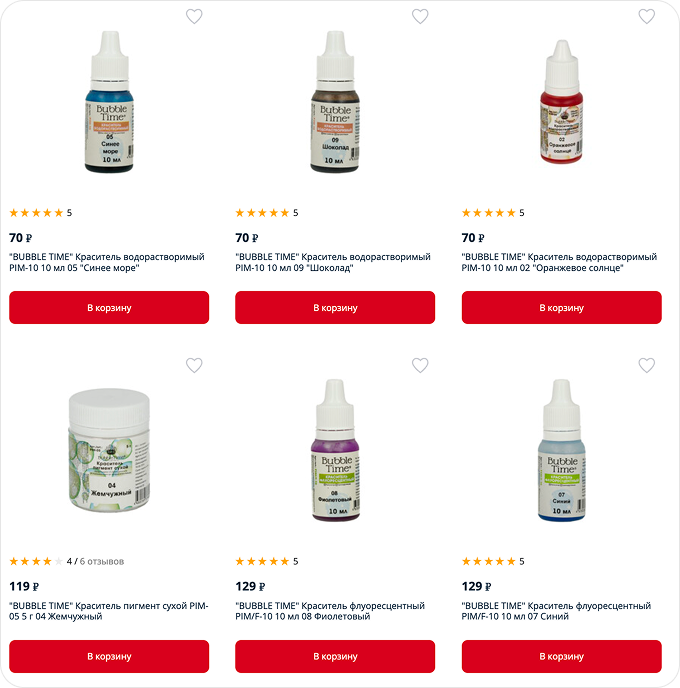The height and width of the screenshot is (688, 680).
Task: Add "Шоколад" dye to cart
Action: coord(335,308)
